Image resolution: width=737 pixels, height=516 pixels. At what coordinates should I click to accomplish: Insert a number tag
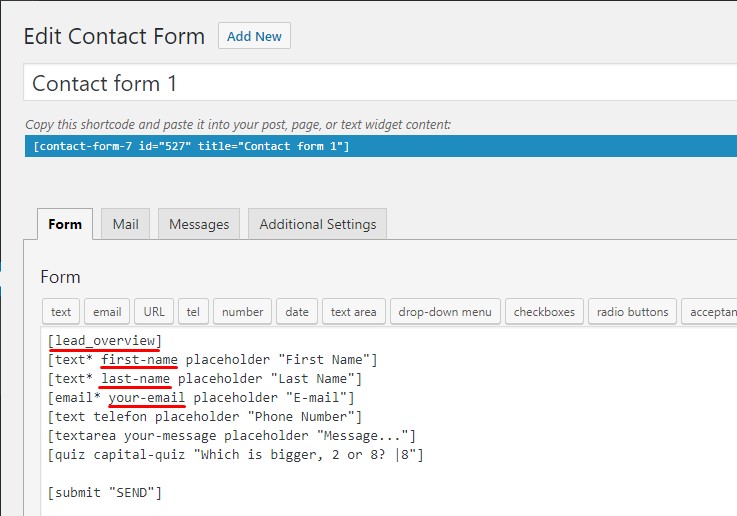243,312
